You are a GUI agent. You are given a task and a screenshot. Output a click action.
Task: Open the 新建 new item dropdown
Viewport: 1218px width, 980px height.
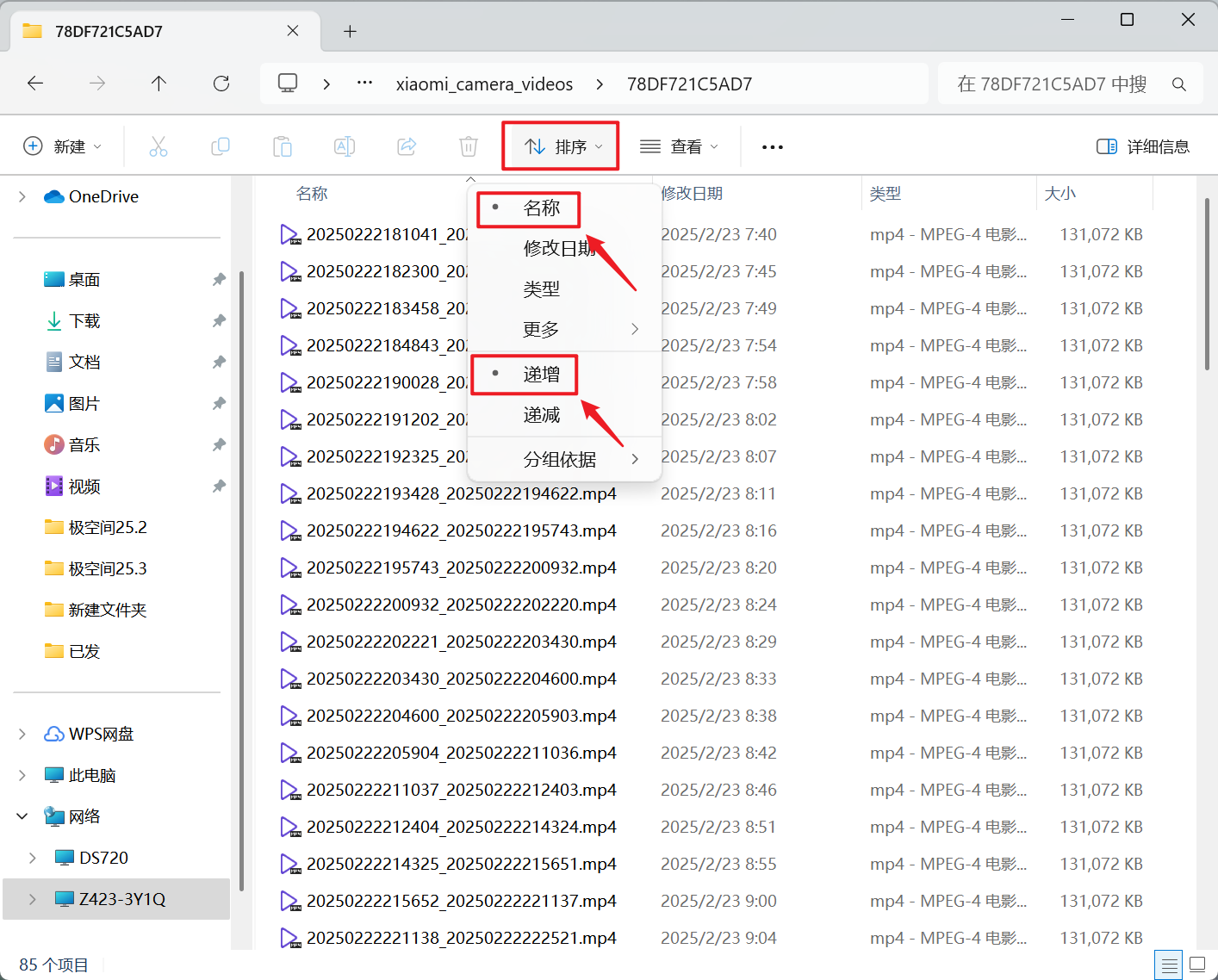pyautogui.click(x=62, y=146)
